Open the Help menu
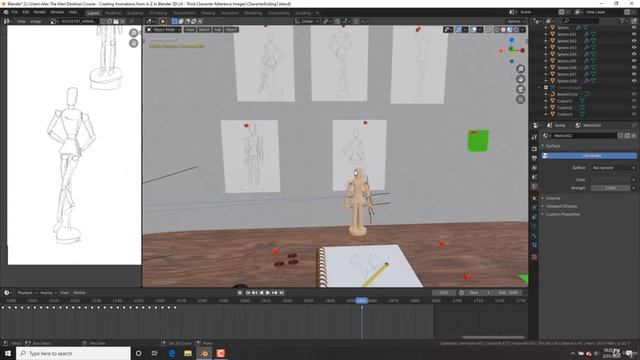Viewport: 640px width, 360px height. (73, 12)
